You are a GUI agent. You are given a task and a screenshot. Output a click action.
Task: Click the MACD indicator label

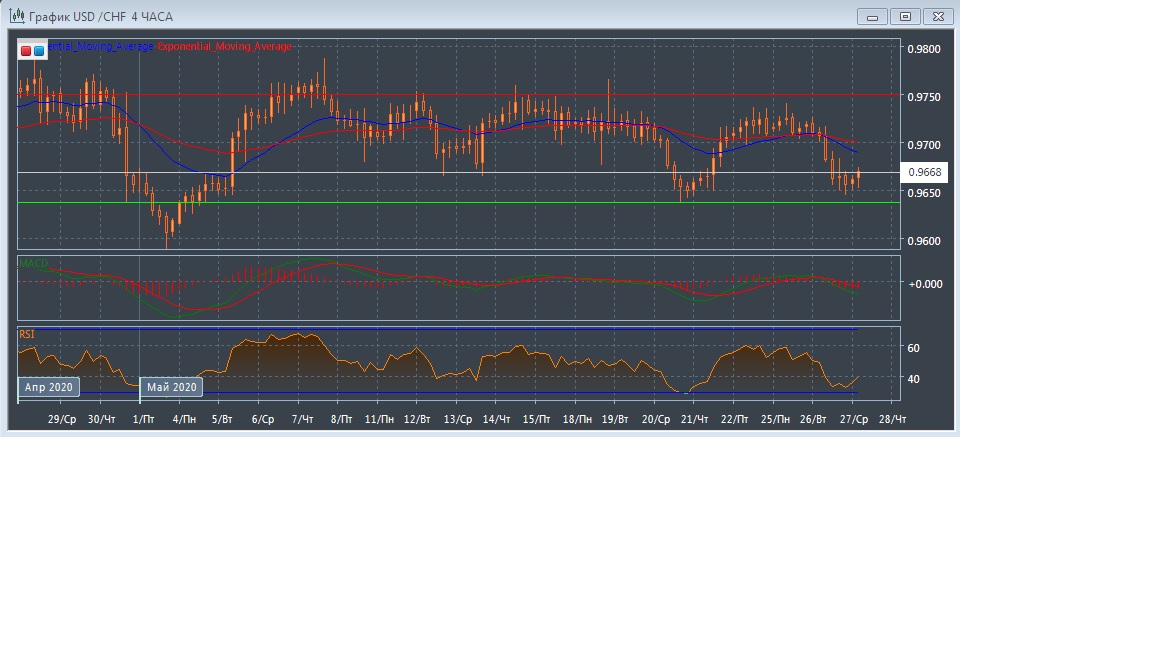(x=33, y=264)
